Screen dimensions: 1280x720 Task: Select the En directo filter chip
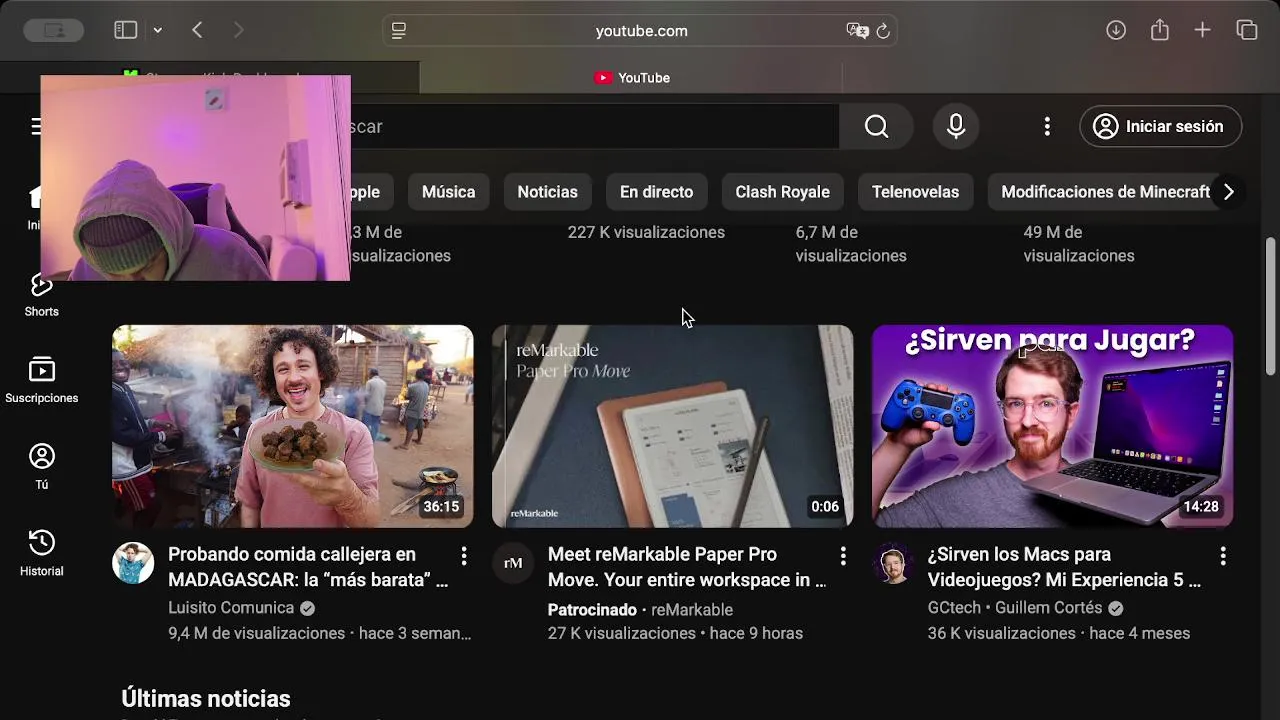(656, 192)
